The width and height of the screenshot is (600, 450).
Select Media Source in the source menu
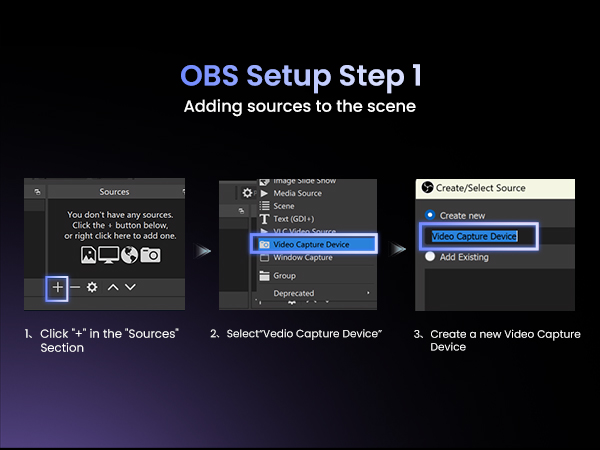(298, 193)
